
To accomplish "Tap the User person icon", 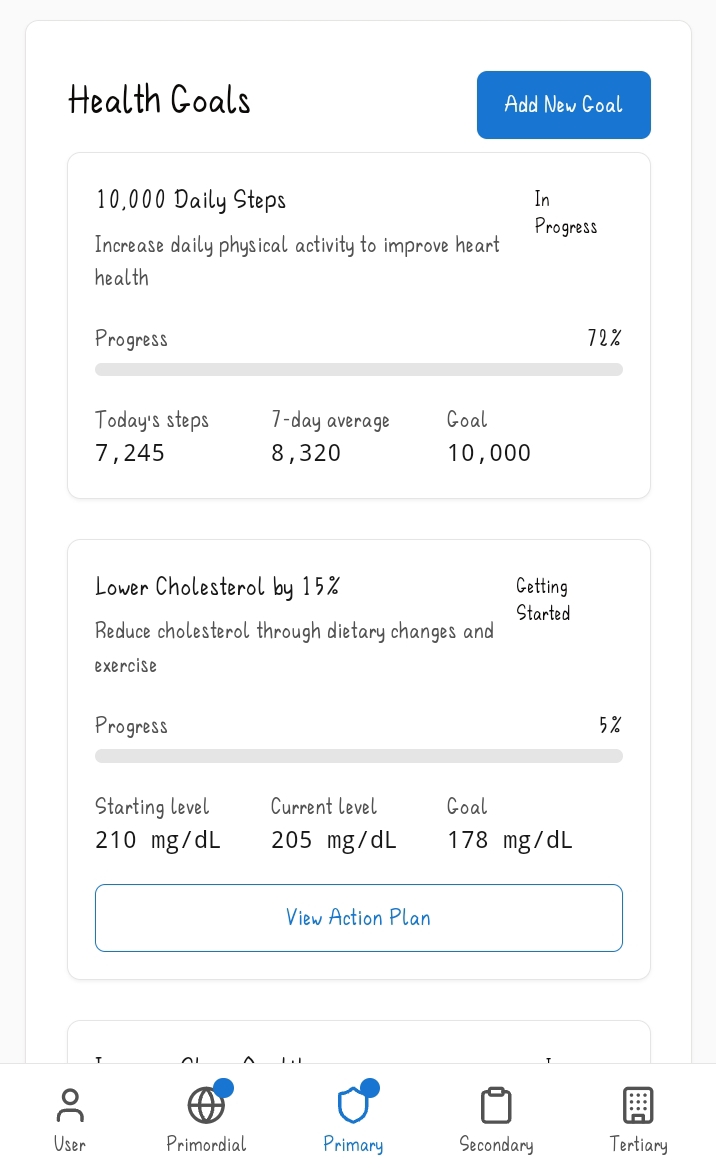I will click(70, 1106).
